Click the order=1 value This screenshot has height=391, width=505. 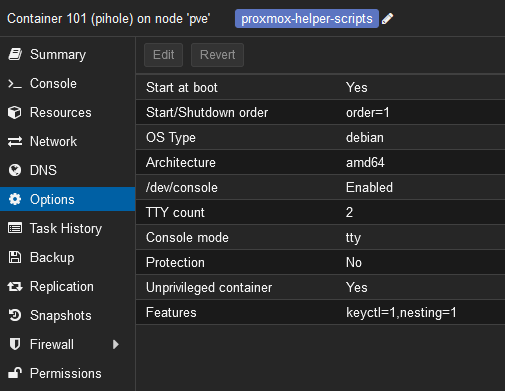[x=368, y=113]
